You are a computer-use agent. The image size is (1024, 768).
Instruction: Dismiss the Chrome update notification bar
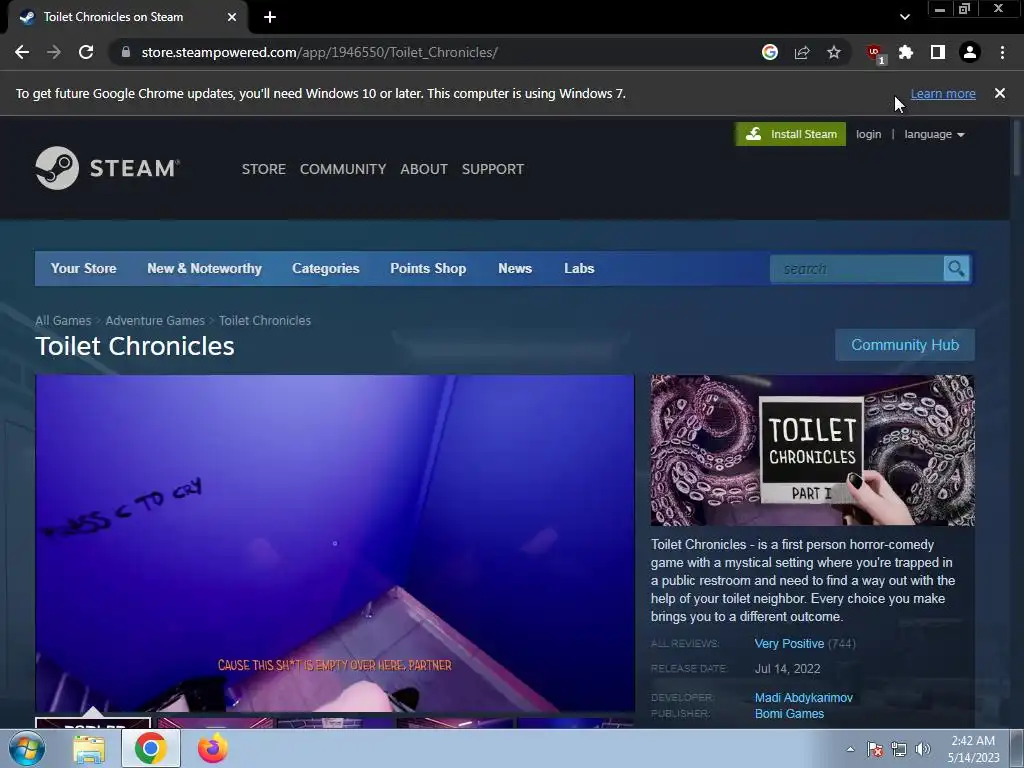click(x=1000, y=93)
